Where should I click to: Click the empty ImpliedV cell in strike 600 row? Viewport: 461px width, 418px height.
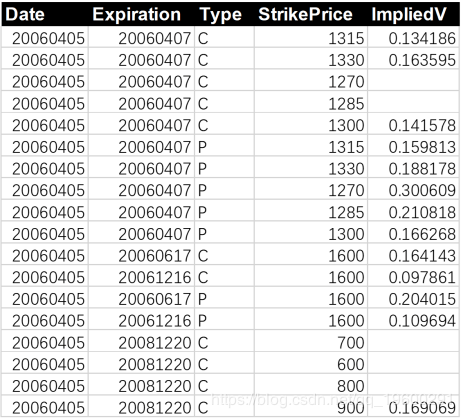tap(413, 364)
